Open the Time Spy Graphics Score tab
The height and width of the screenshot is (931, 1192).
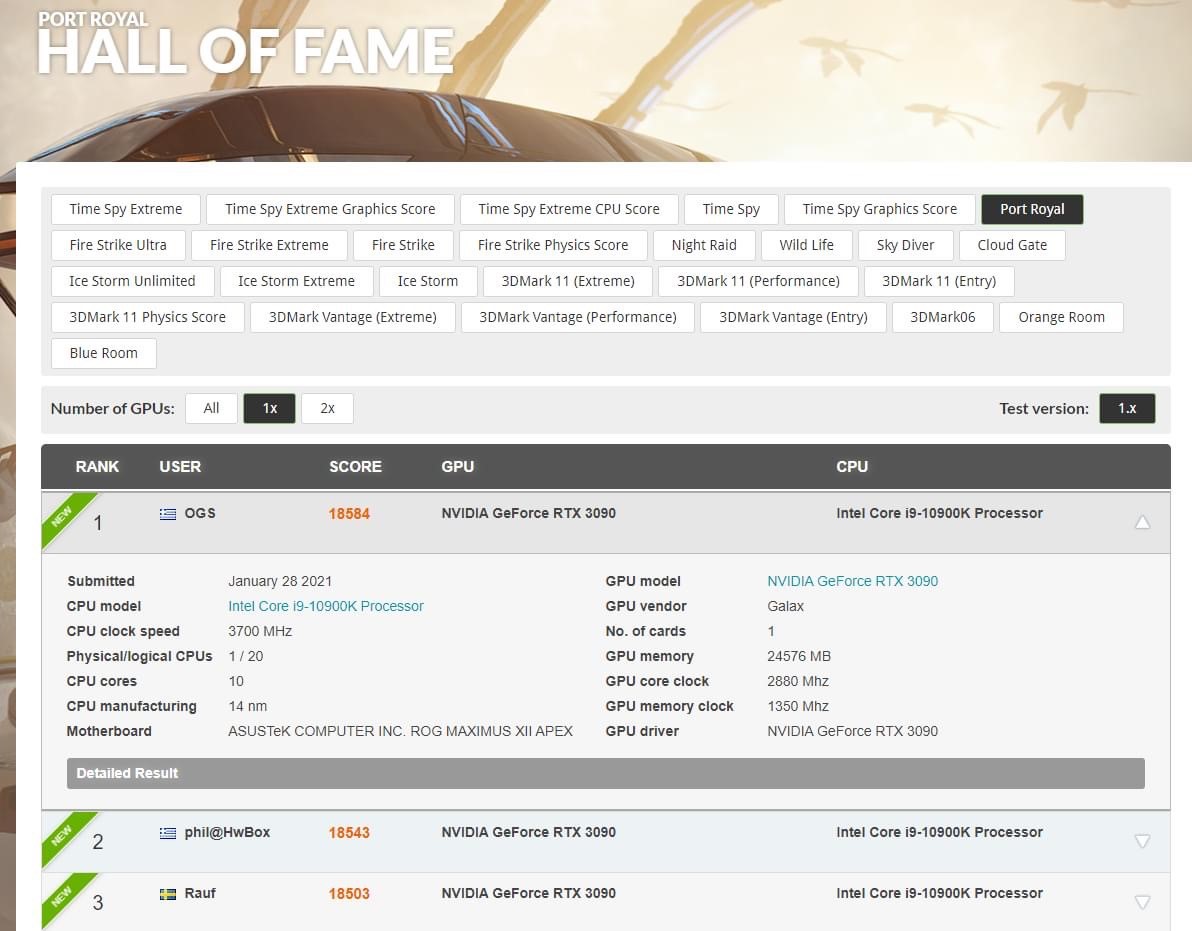(880, 209)
